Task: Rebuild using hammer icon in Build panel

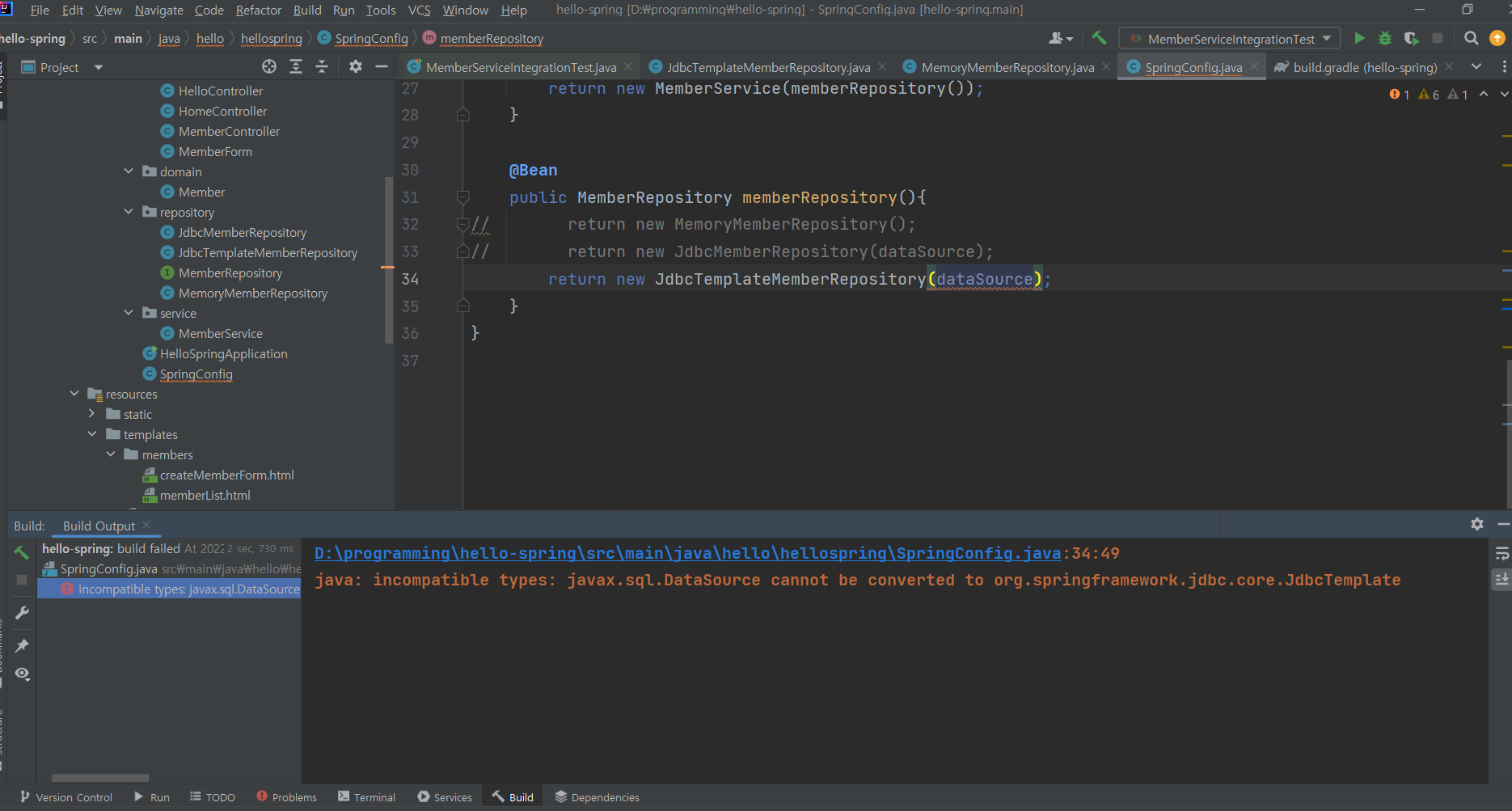Action: pyautogui.click(x=22, y=553)
